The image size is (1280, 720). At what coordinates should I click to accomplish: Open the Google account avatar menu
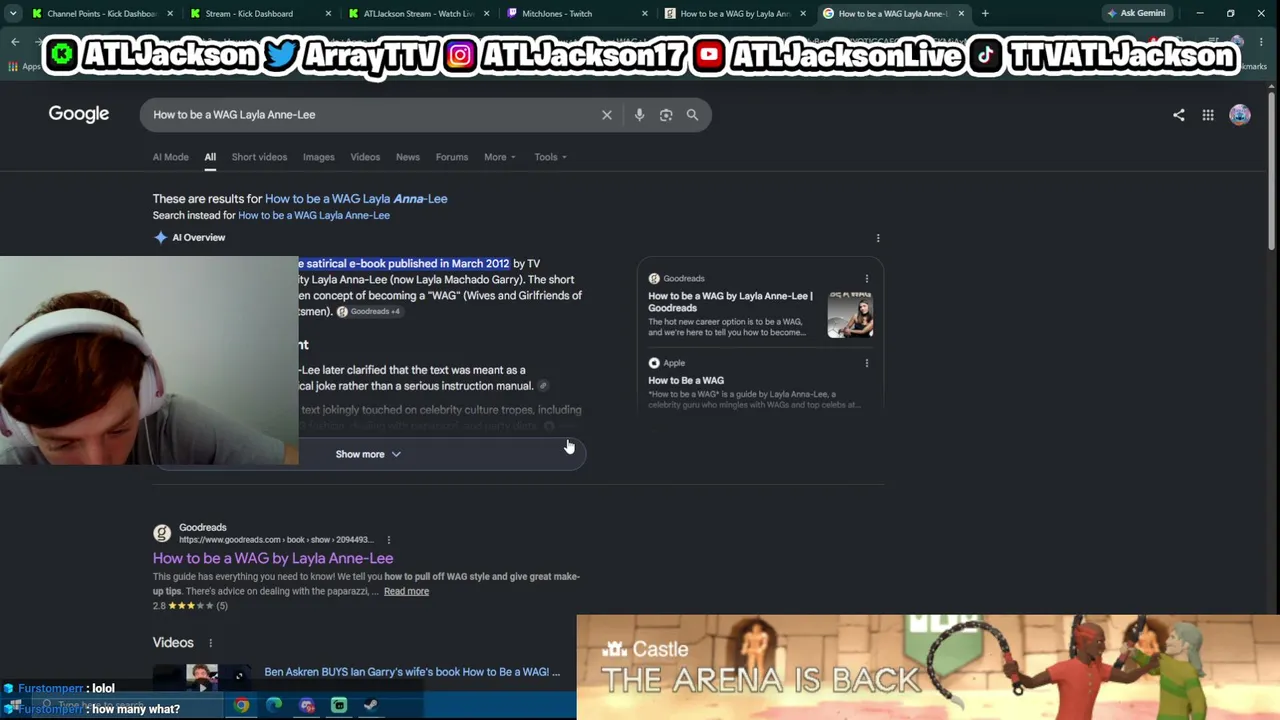point(1240,115)
